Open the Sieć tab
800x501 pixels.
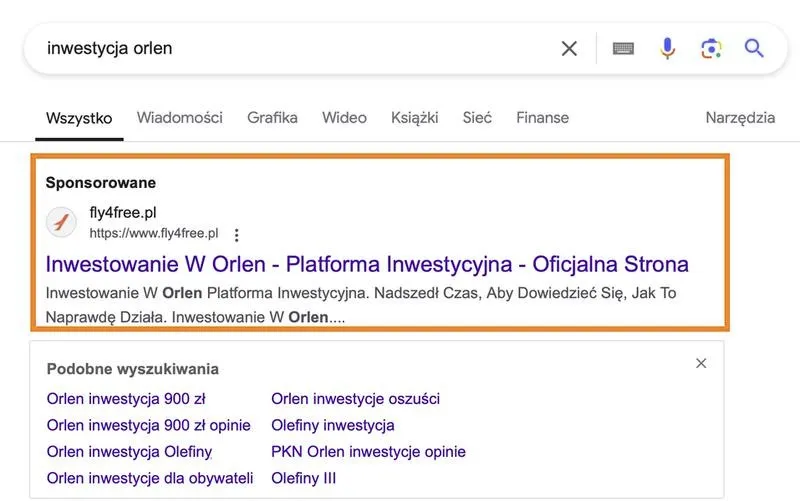coord(477,118)
